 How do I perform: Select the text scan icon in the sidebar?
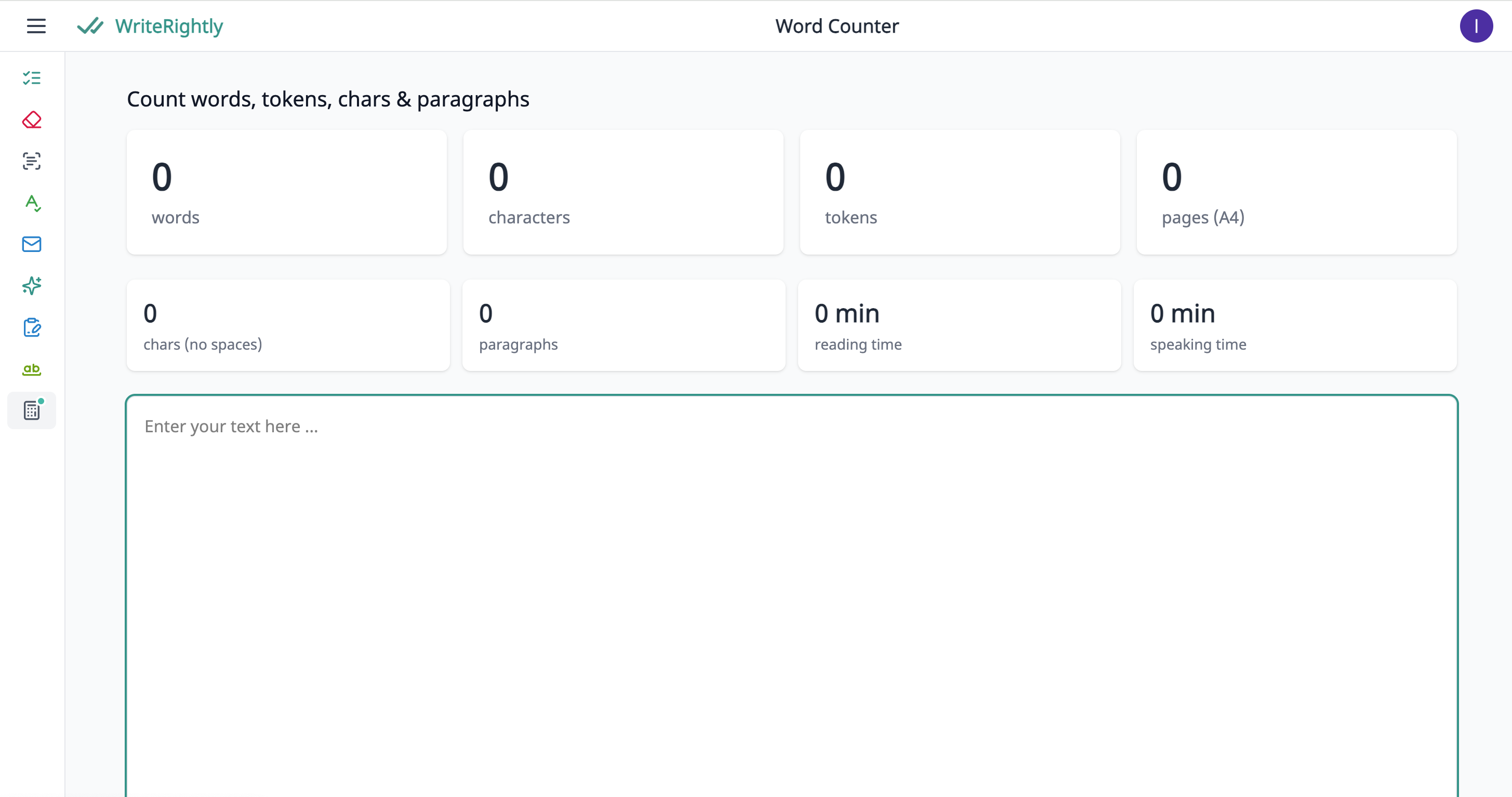click(x=32, y=162)
